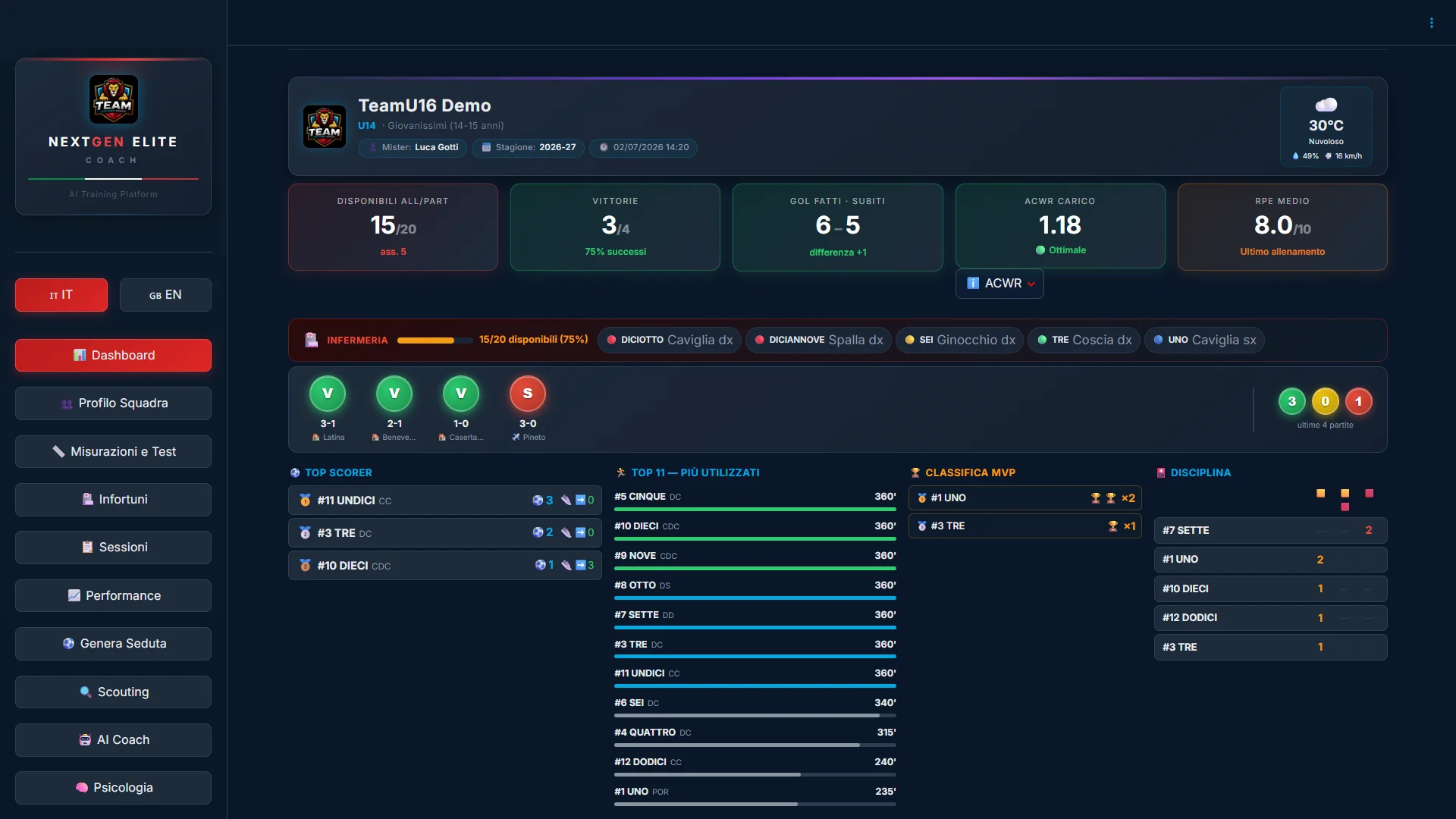Select UNO Caviglia sx injury chip
Image resolution: width=1456 pixels, height=819 pixels.
[x=1204, y=340]
